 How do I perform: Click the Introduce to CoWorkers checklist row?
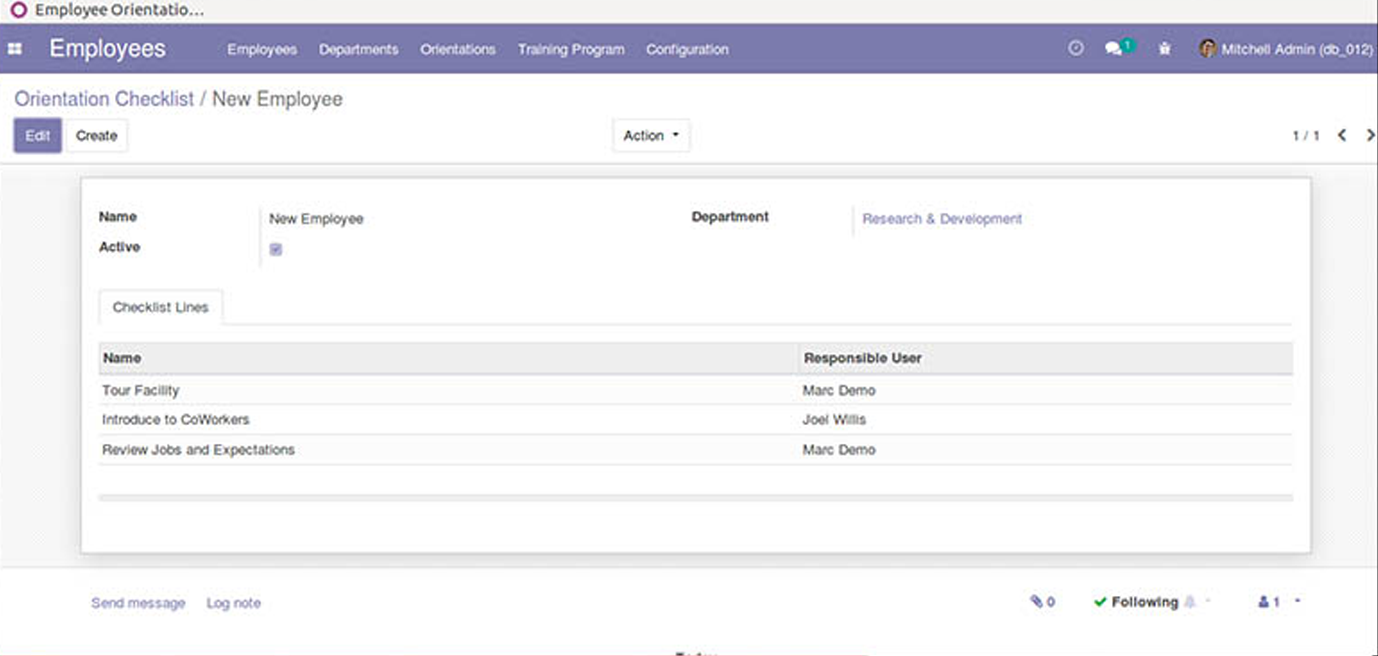click(x=176, y=420)
